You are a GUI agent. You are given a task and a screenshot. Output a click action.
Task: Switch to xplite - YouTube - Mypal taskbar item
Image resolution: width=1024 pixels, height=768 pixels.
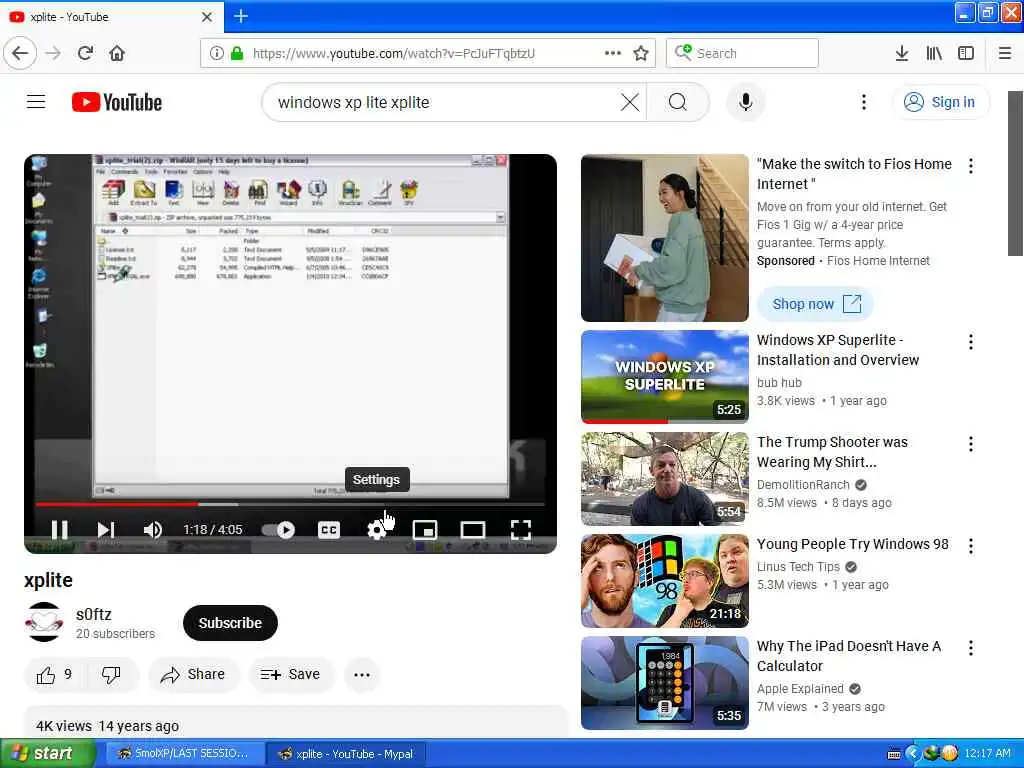(x=346, y=754)
